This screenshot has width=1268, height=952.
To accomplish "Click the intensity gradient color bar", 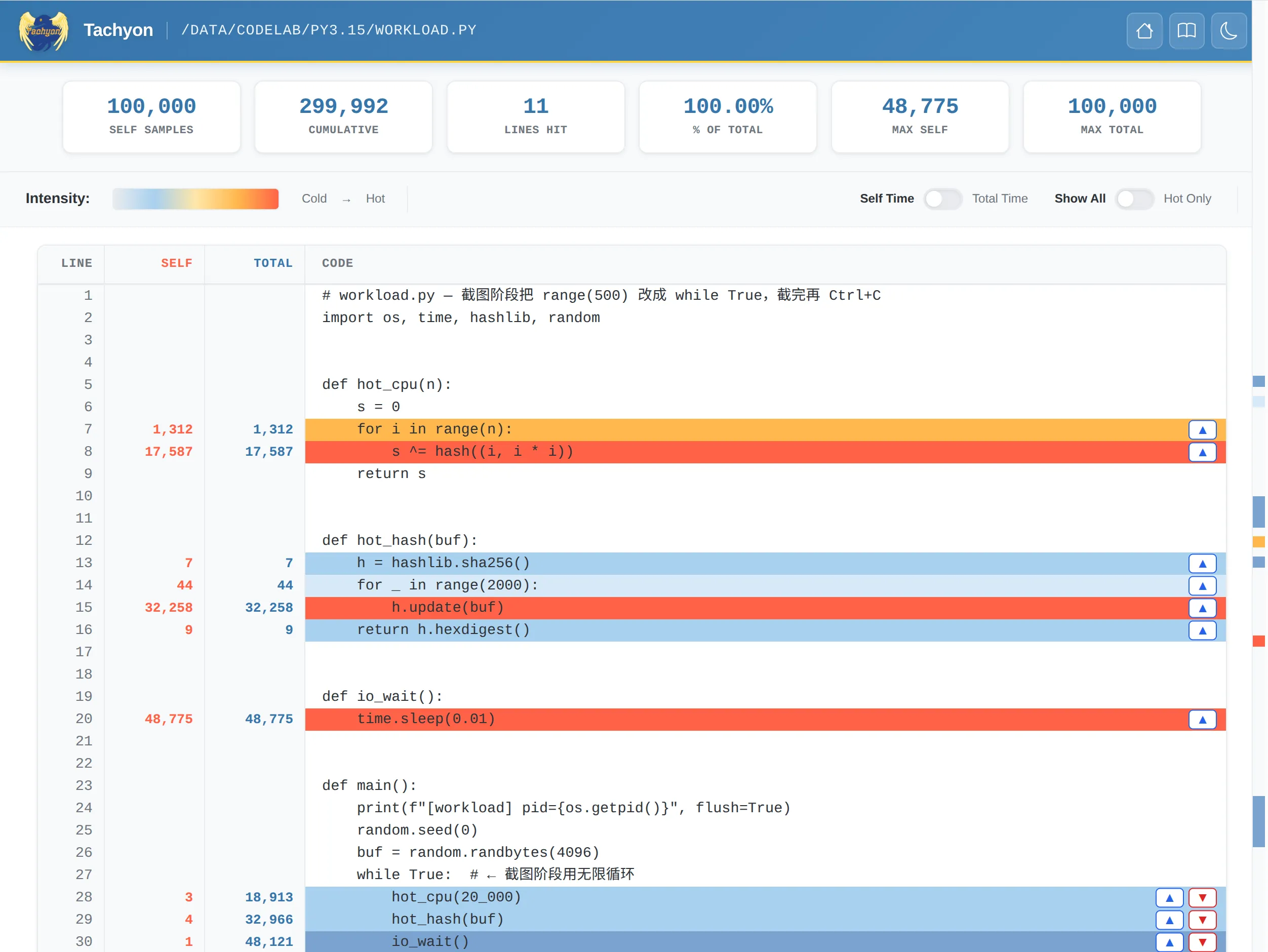I will (x=195, y=199).
